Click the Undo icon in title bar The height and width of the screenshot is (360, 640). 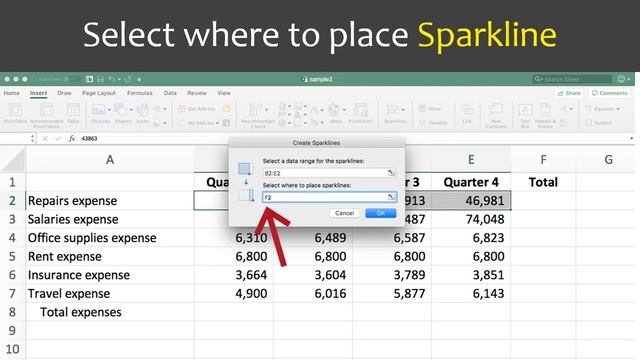111,79
